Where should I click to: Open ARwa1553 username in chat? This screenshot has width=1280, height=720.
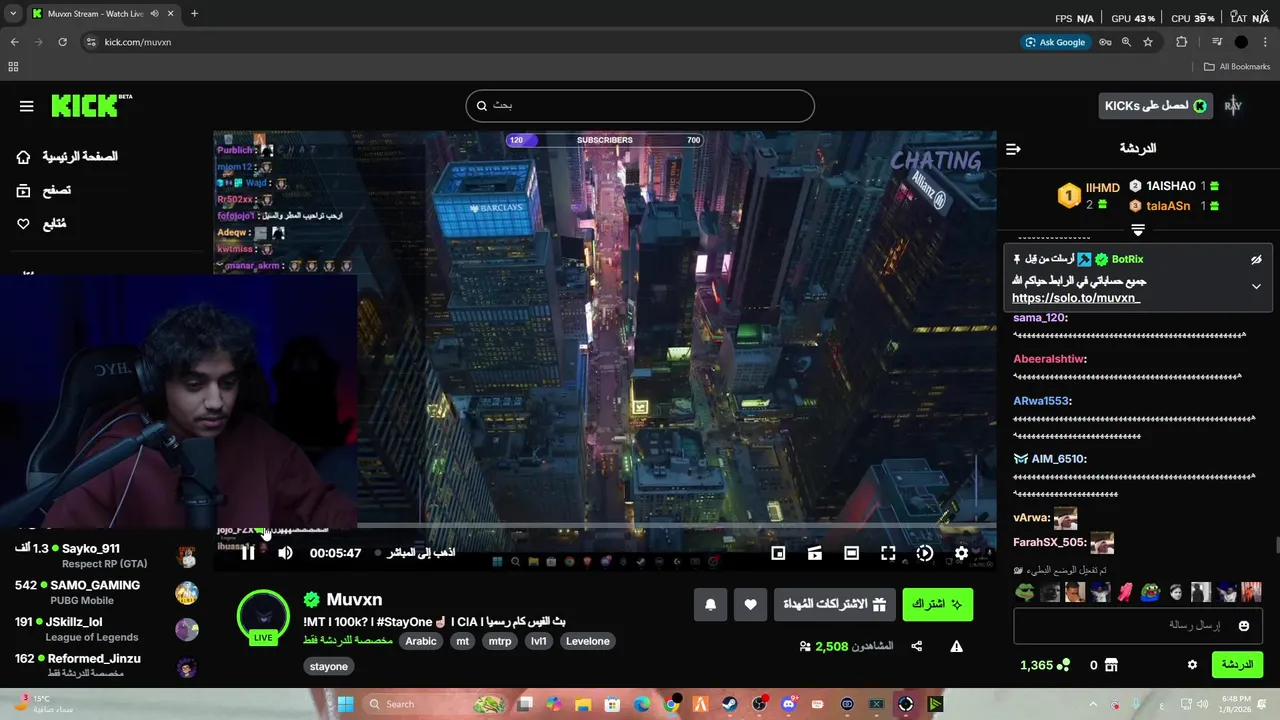click(x=1042, y=401)
